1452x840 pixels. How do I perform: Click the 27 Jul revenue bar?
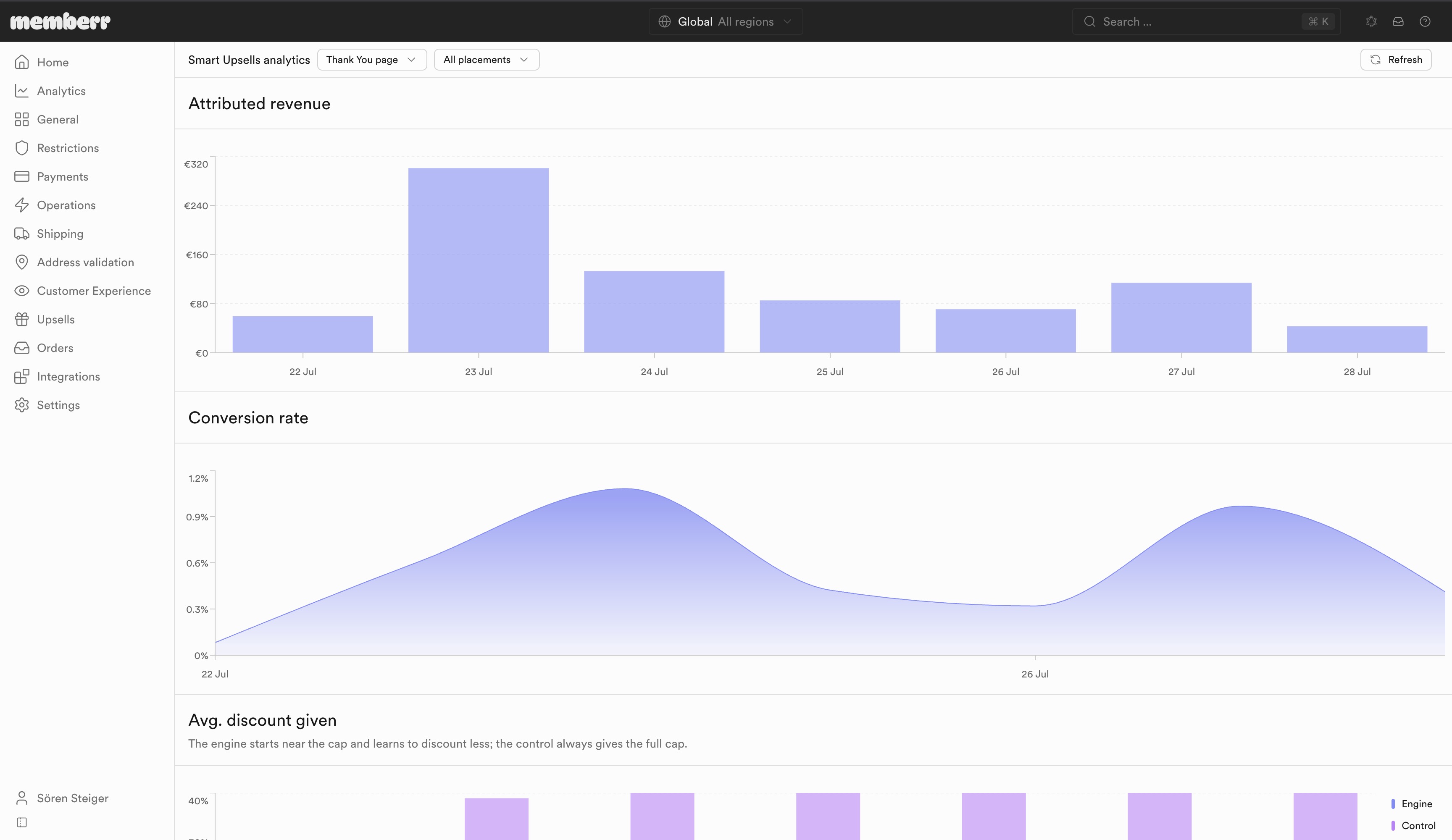pos(1181,318)
